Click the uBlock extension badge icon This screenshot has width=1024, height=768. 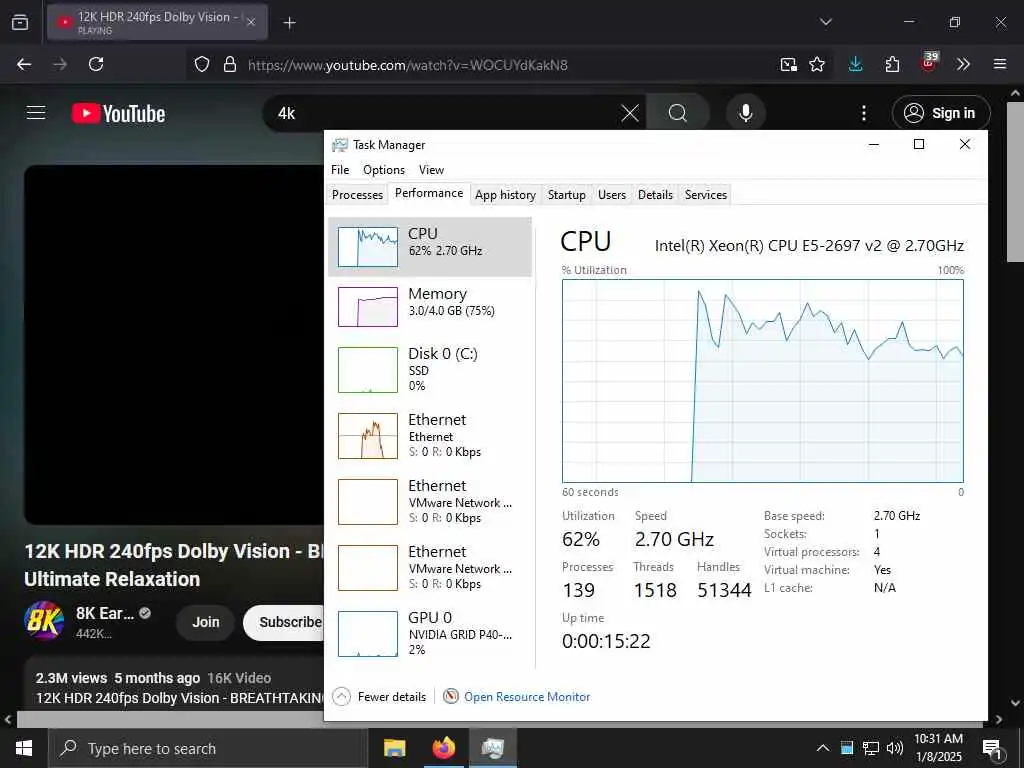click(929, 62)
